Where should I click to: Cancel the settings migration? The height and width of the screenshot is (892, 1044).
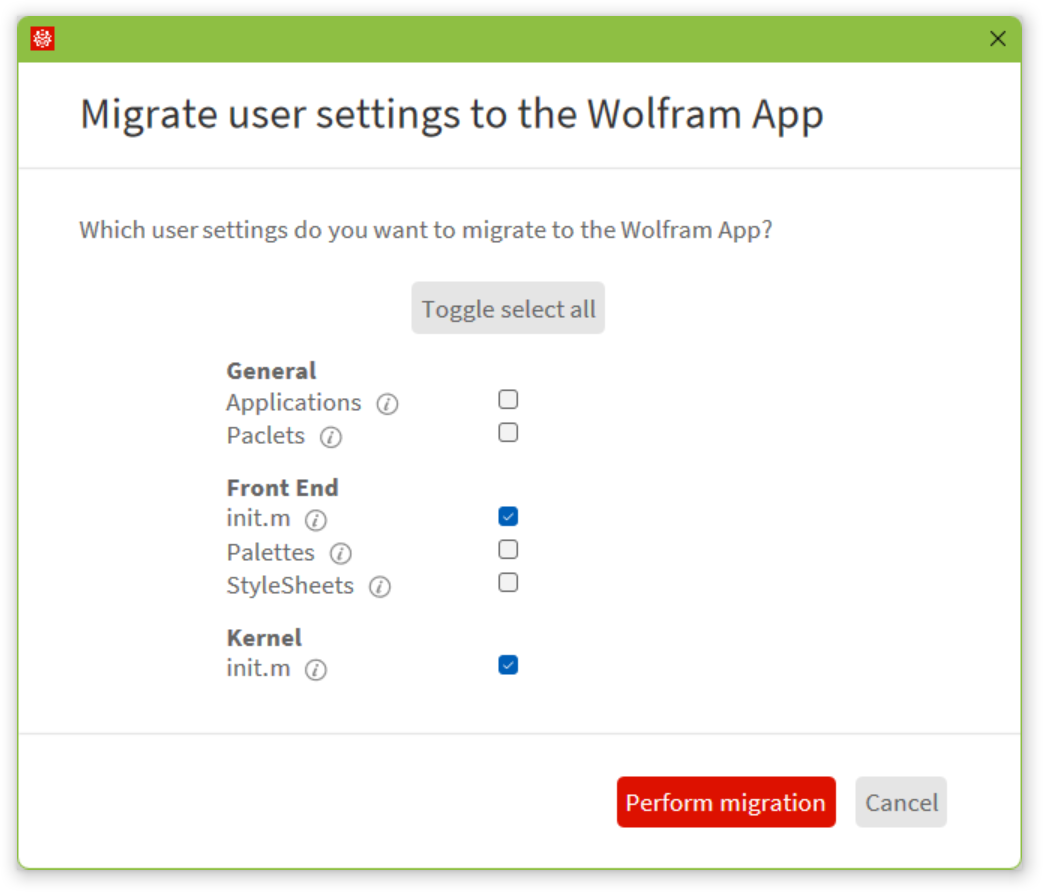[900, 802]
